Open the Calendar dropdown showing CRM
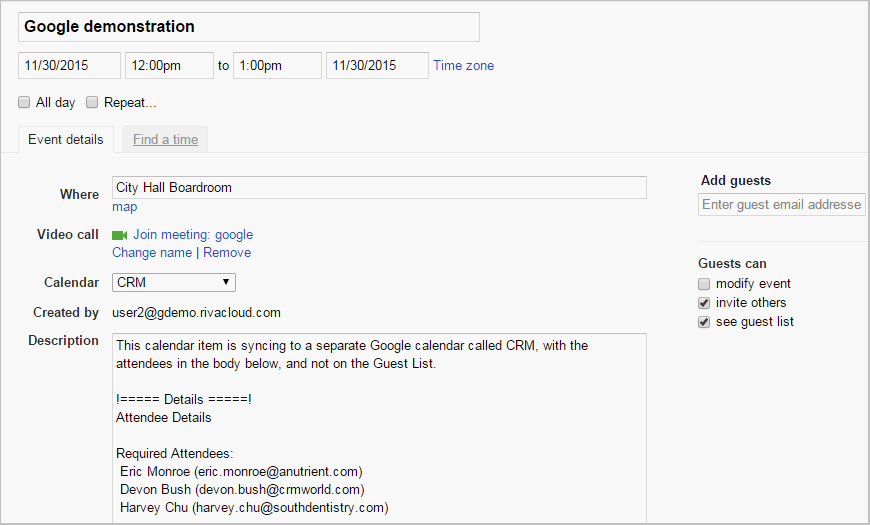 point(174,282)
